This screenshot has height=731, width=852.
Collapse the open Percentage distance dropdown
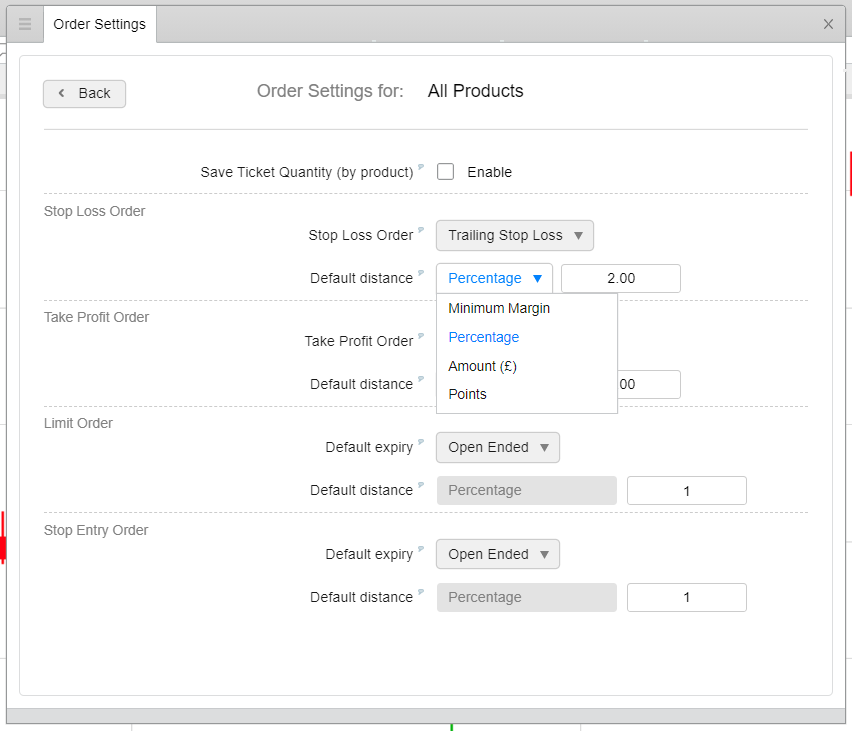[494, 279]
